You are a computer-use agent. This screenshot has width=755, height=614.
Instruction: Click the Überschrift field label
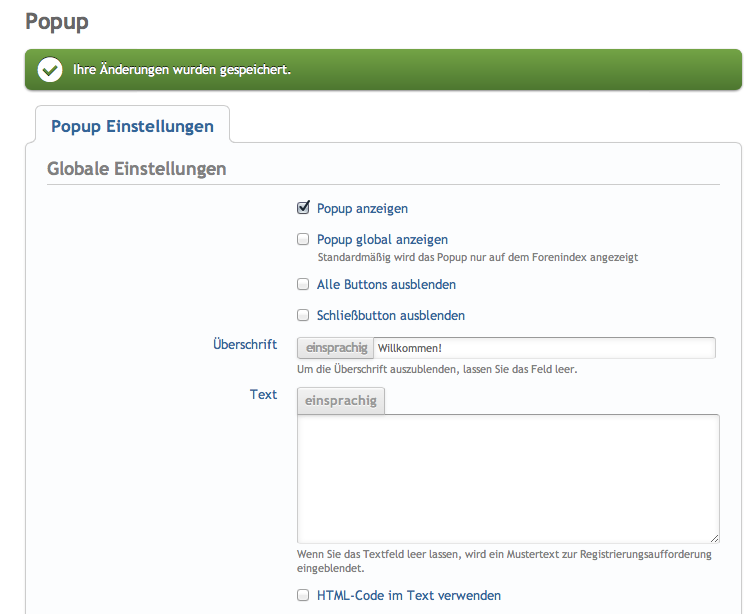click(x=245, y=344)
